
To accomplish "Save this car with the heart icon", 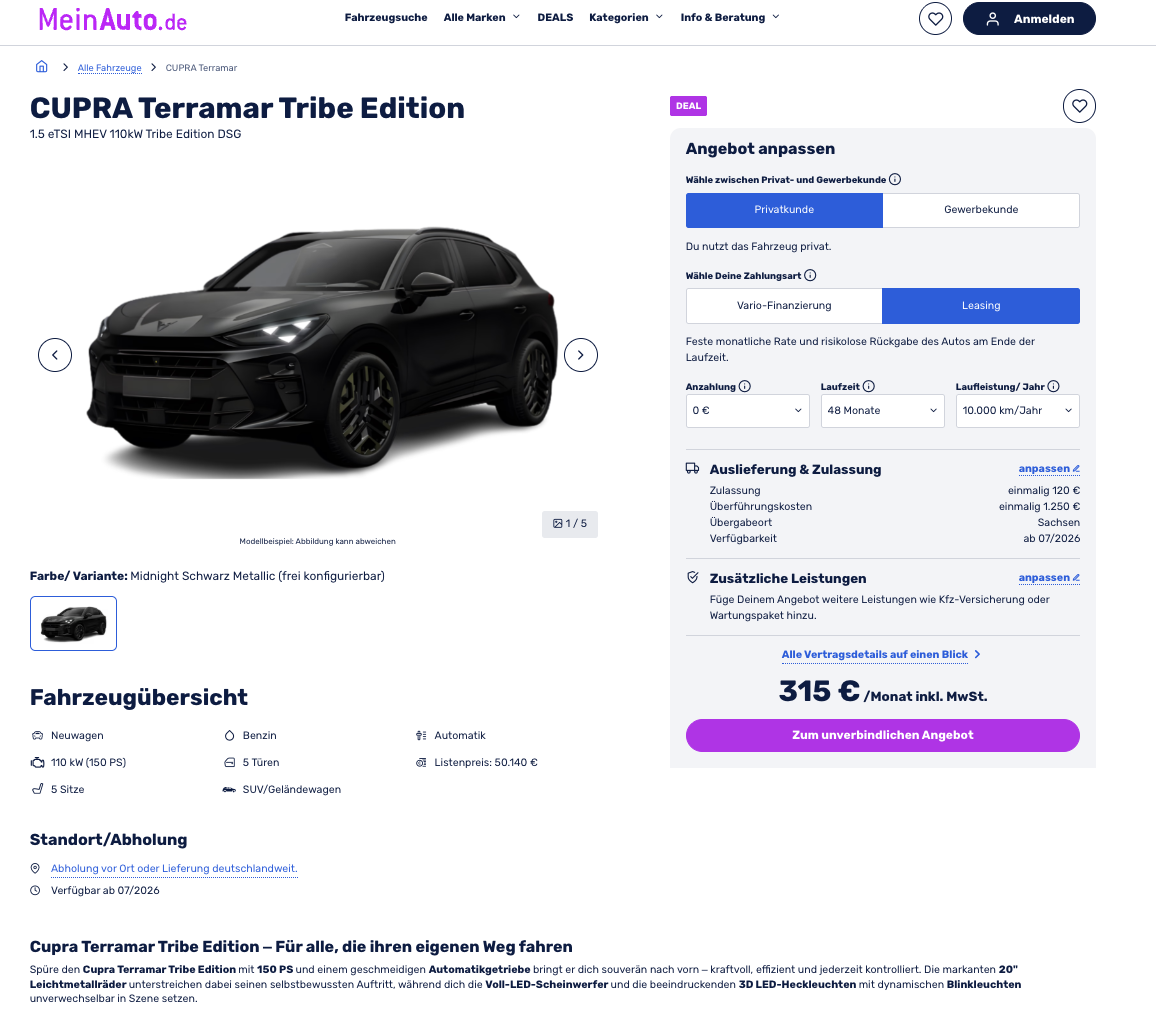I will click(1079, 106).
